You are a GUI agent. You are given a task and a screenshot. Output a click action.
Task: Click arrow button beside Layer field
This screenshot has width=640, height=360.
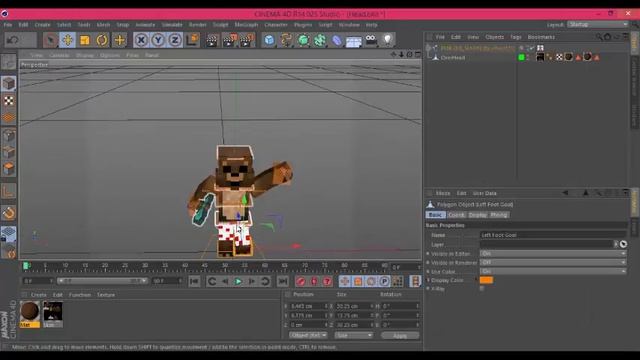point(616,244)
